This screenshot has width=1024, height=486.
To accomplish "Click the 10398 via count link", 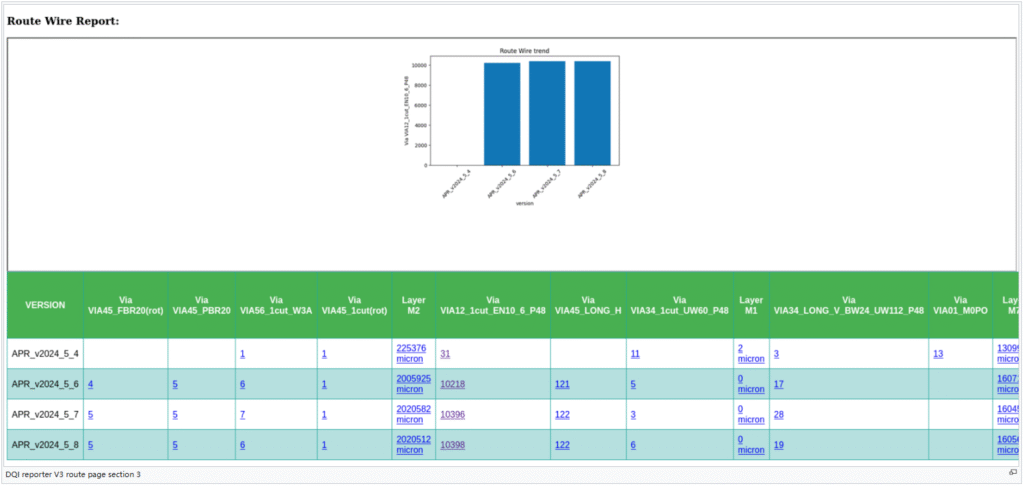I will [453, 444].
